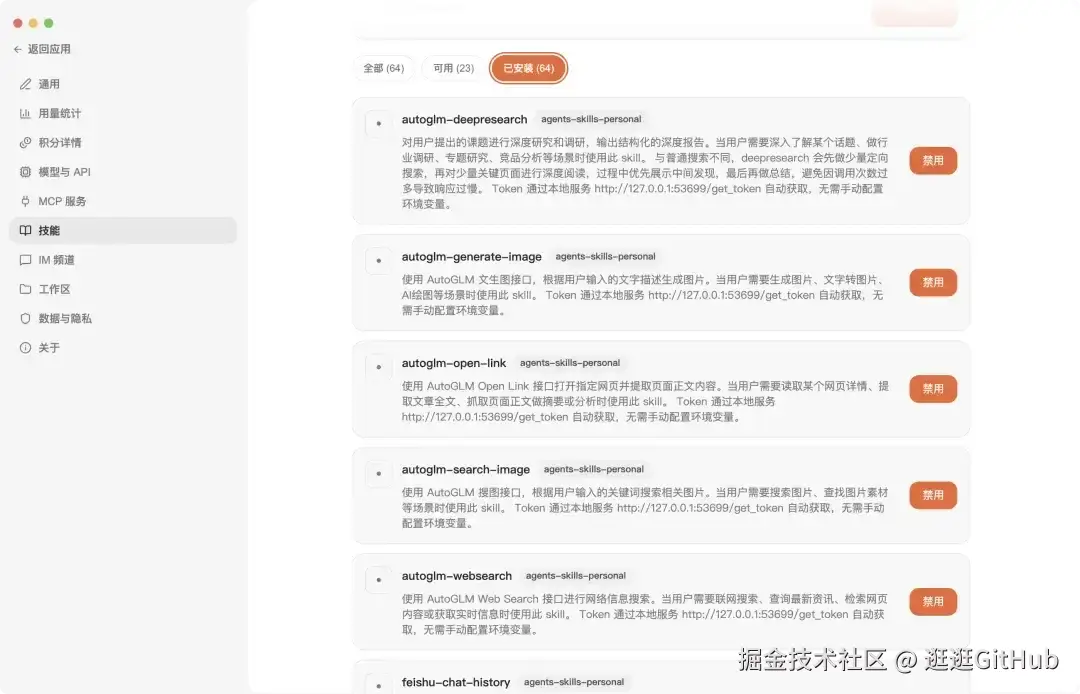The image size is (1080, 694).
Task: Click agents-skills-personal tag on autoglm-deepresearch
Action: (x=591, y=119)
